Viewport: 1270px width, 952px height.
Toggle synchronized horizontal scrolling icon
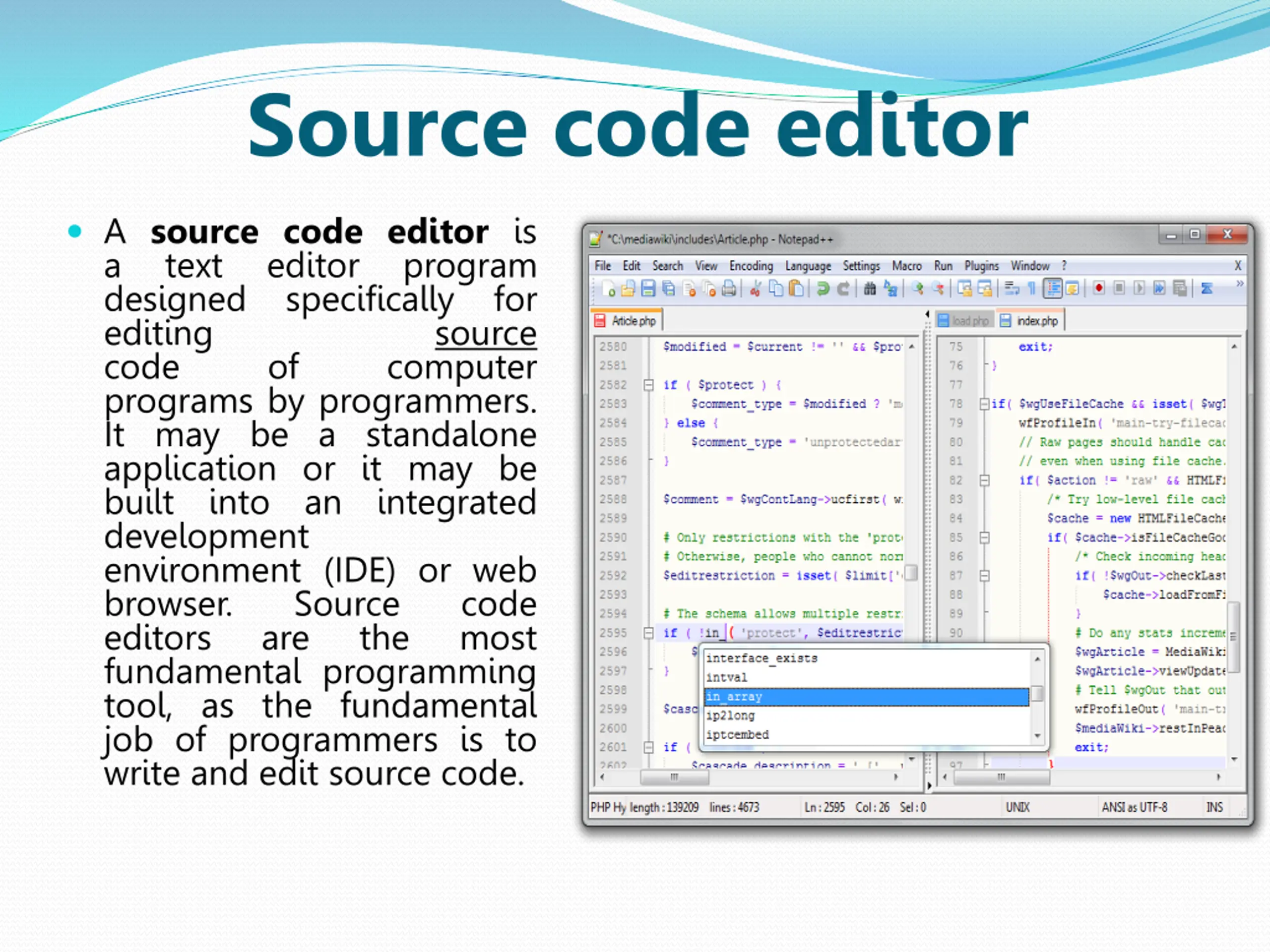(985, 288)
